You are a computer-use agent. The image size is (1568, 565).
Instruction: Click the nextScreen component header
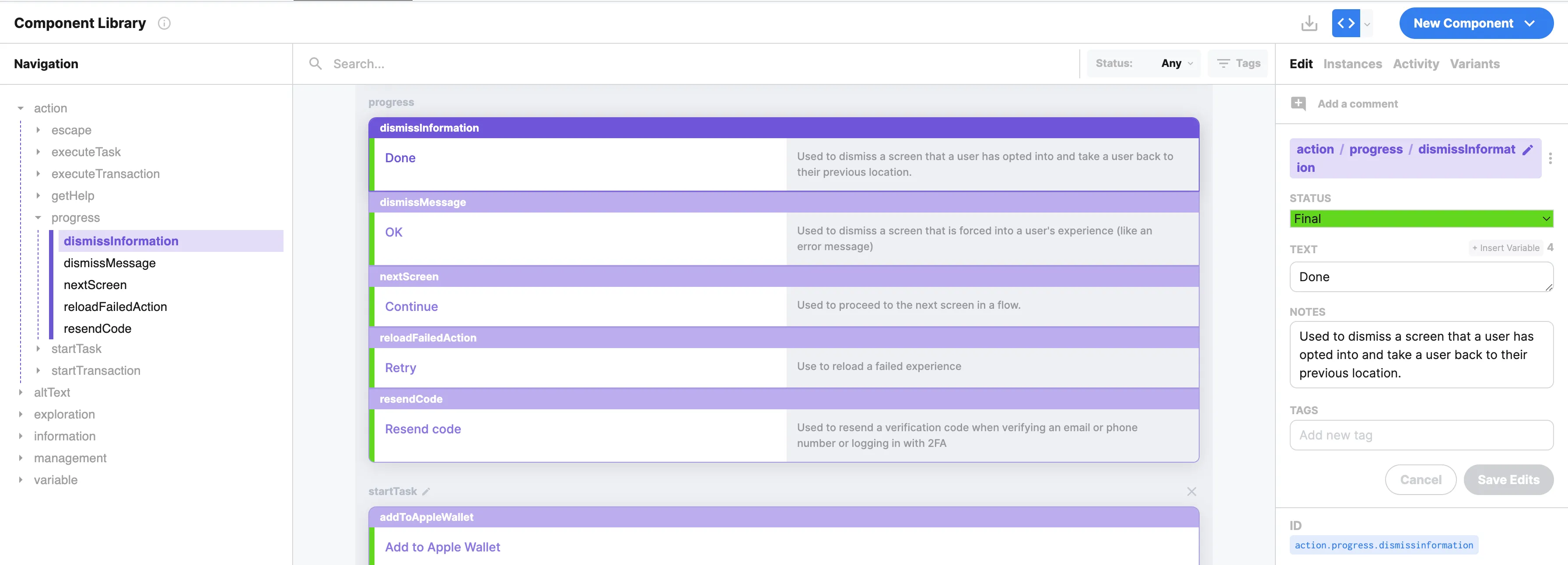[x=784, y=277]
